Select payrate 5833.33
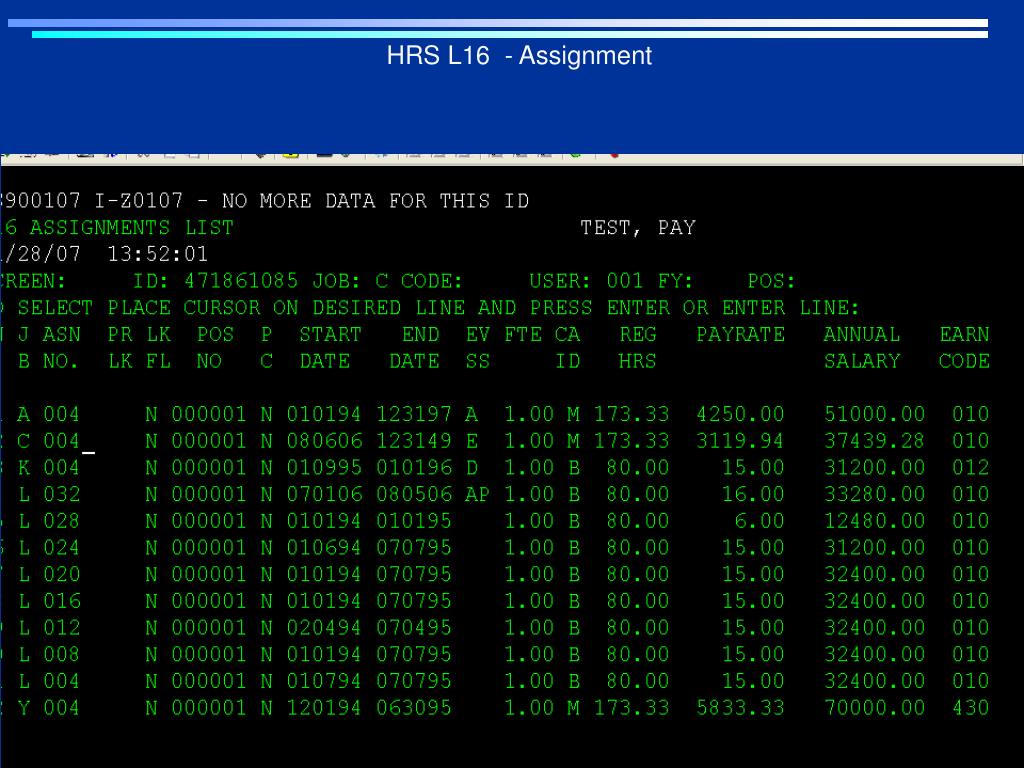 (x=740, y=709)
